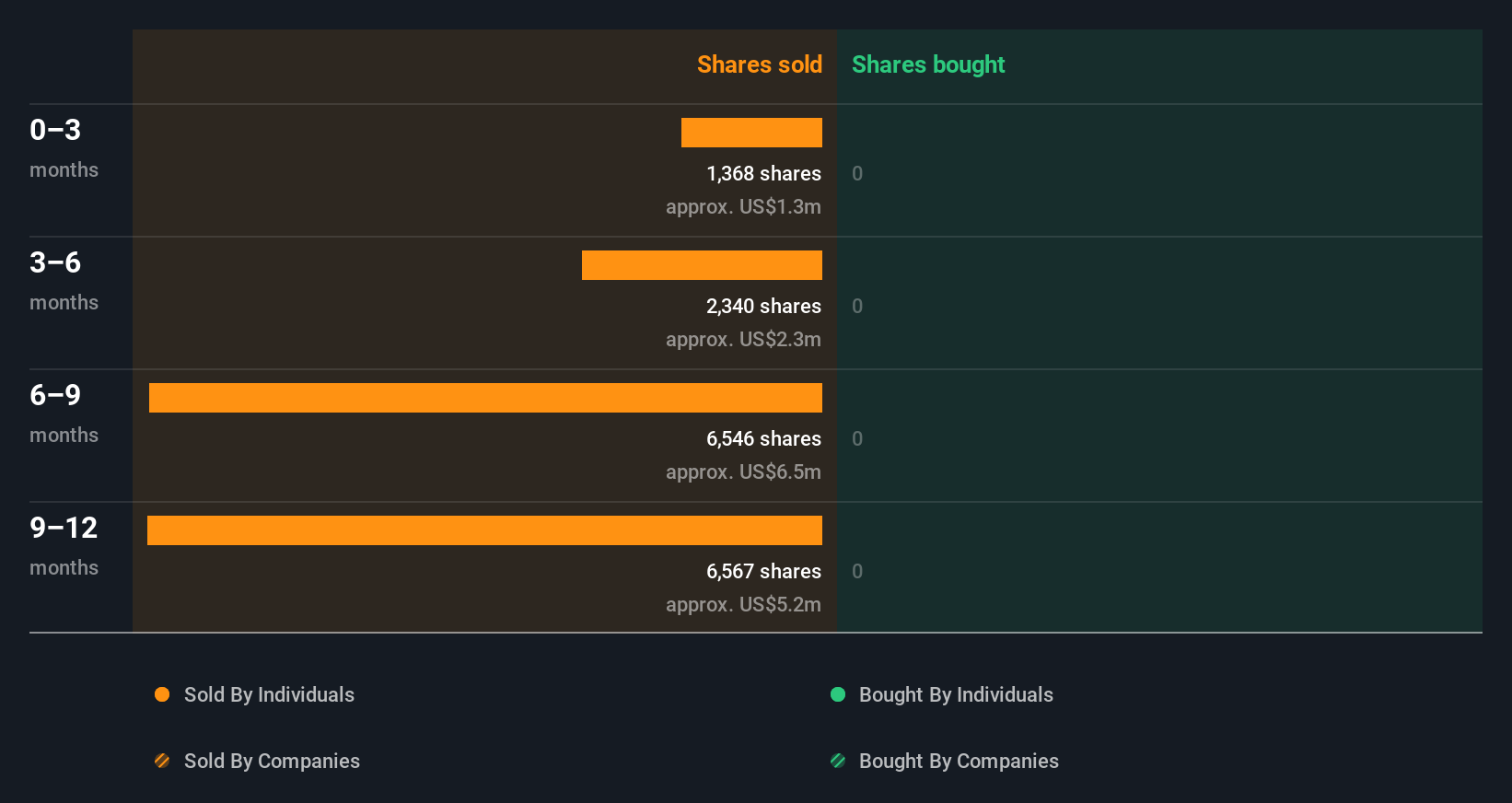Click the 2,340 shares value
Viewport: 1512px width, 803px height.
[x=763, y=306]
